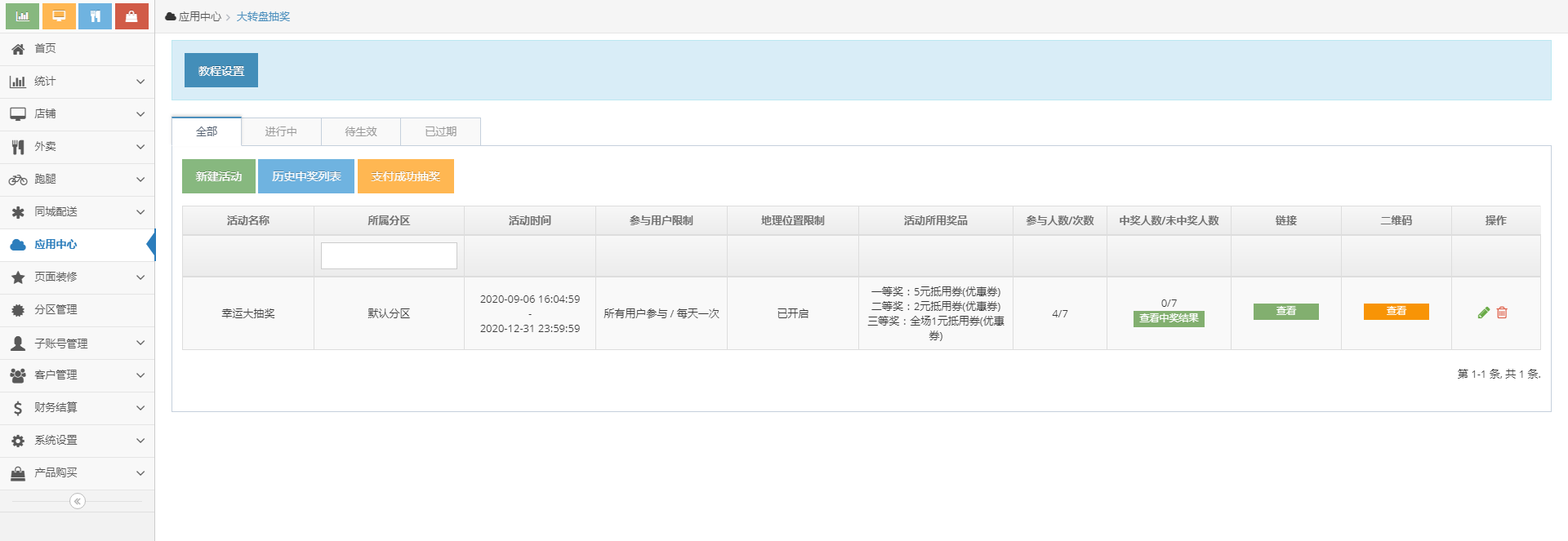The image size is (1568, 541).
Task: Switch to the 已过期 tab
Action: pyautogui.click(x=440, y=131)
